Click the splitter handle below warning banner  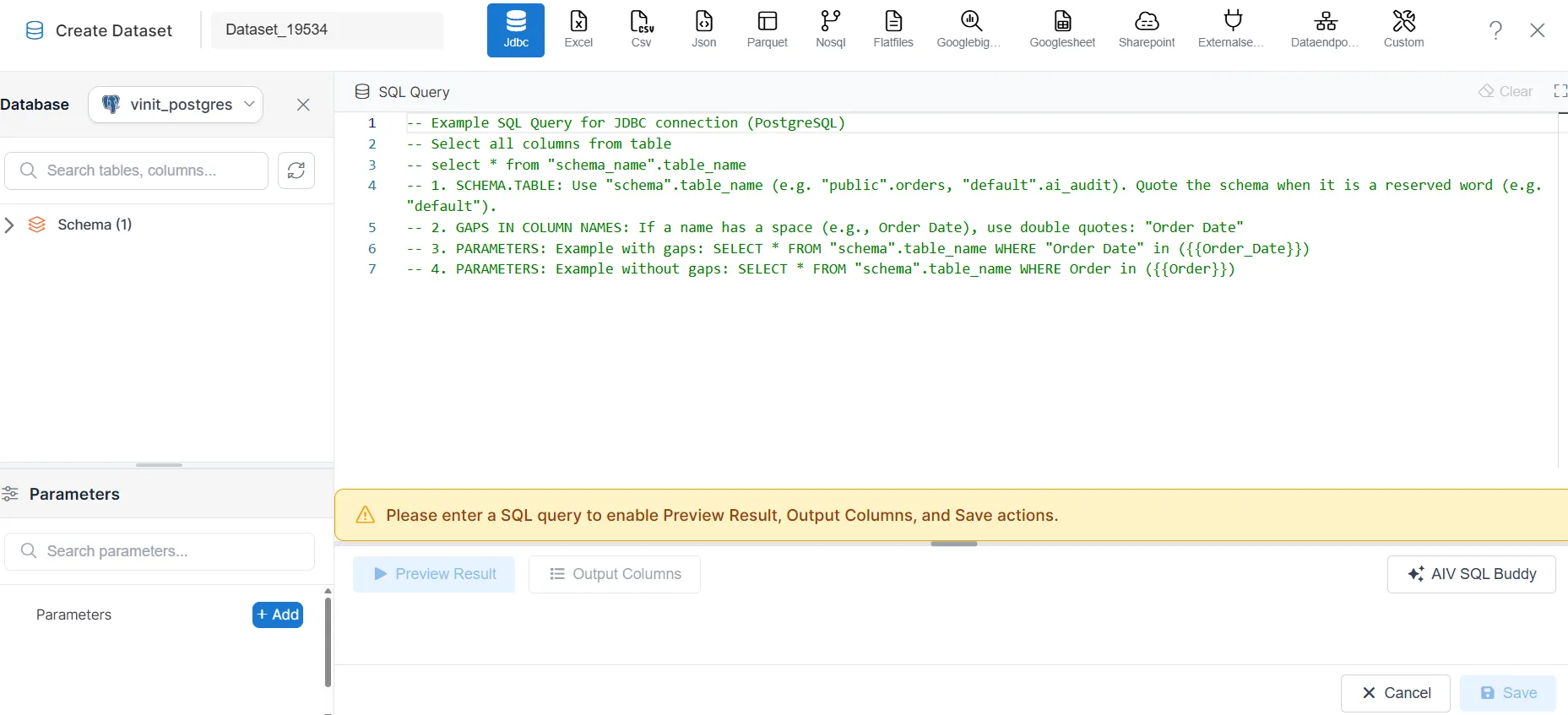click(954, 544)
